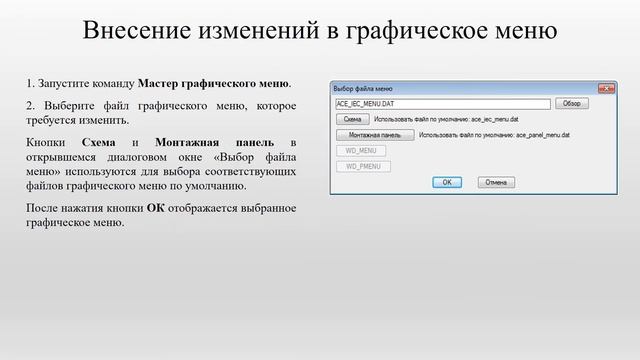Screen dimensions: 640x360
Task: Click the WD_MENU button
Action: point(361,151)
